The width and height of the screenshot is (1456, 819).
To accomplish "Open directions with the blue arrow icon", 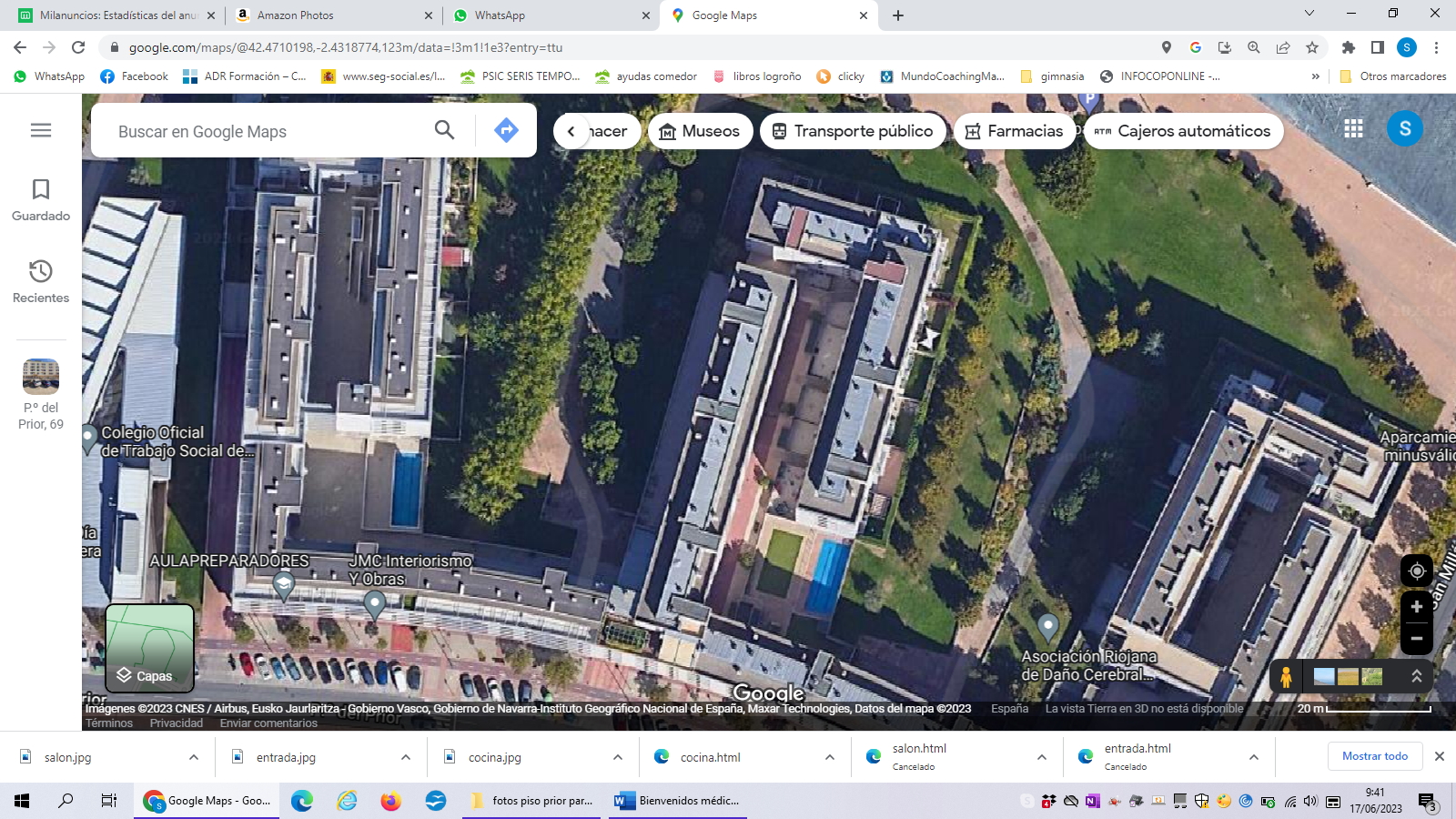I will [x=506, y=130].
